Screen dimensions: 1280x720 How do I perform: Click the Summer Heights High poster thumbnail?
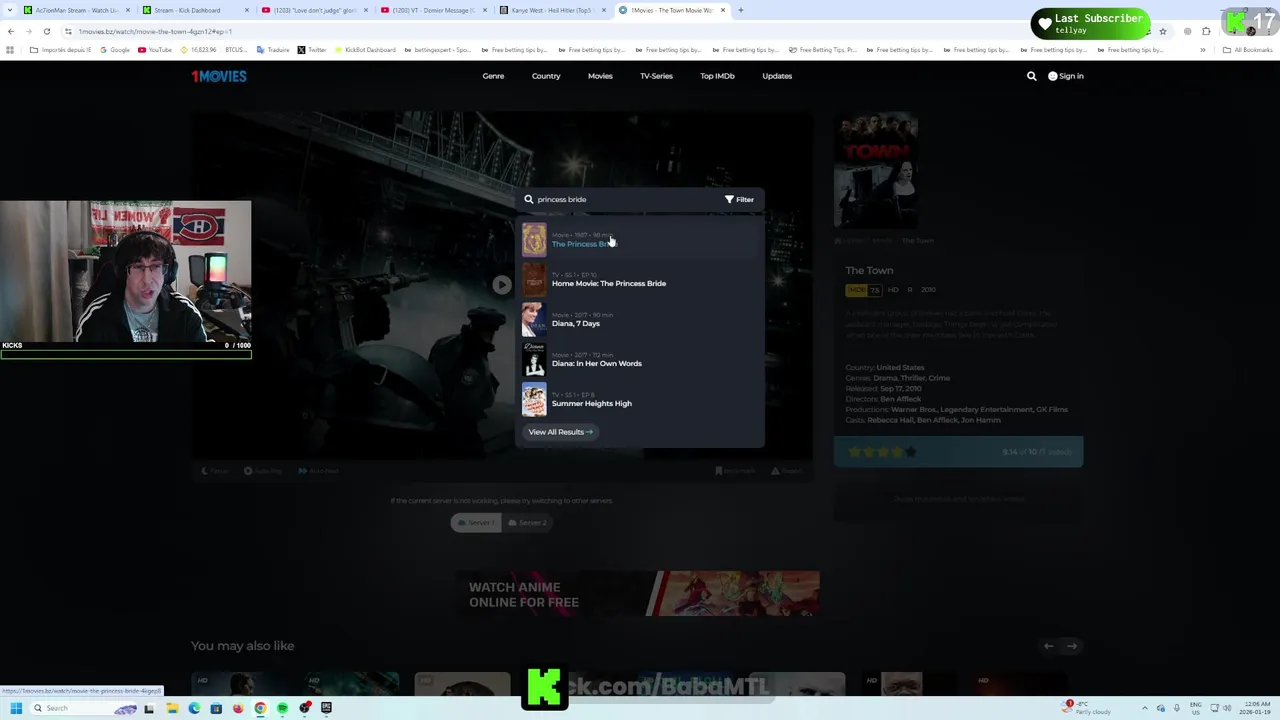[534, 400]
